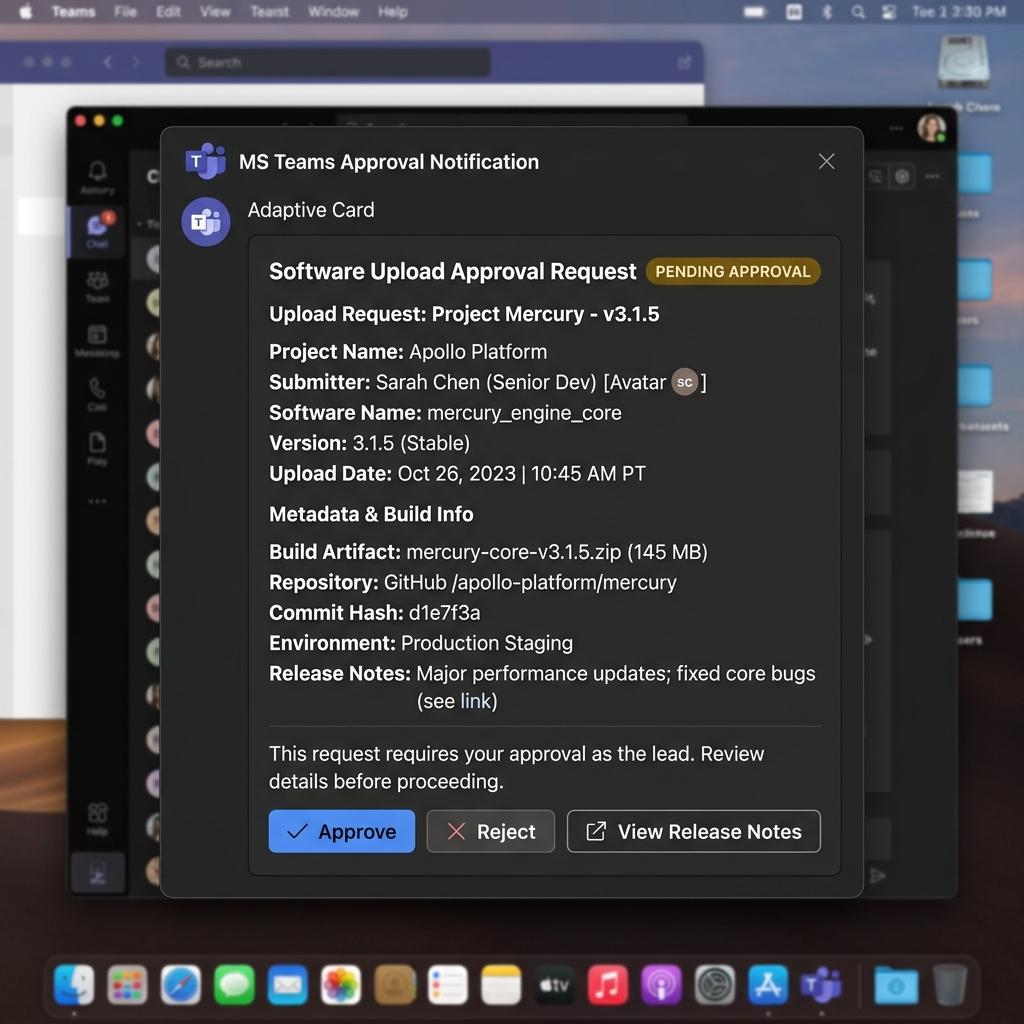Open the Apple menu

(25, 12)
